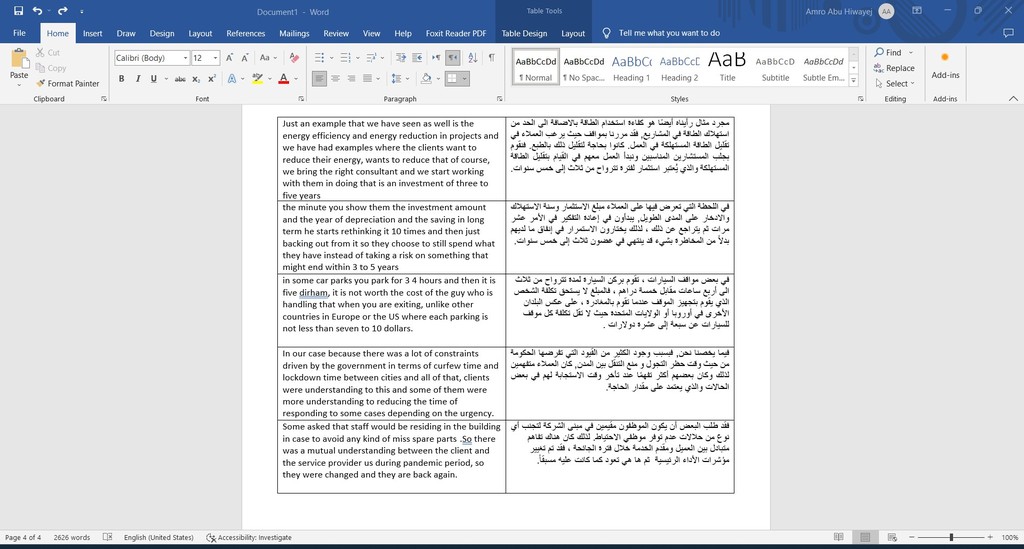Image resolution: width=1024 pixels, height=549 pixels.
Task: Toggle align right paragraph
Action: point(351,79)
